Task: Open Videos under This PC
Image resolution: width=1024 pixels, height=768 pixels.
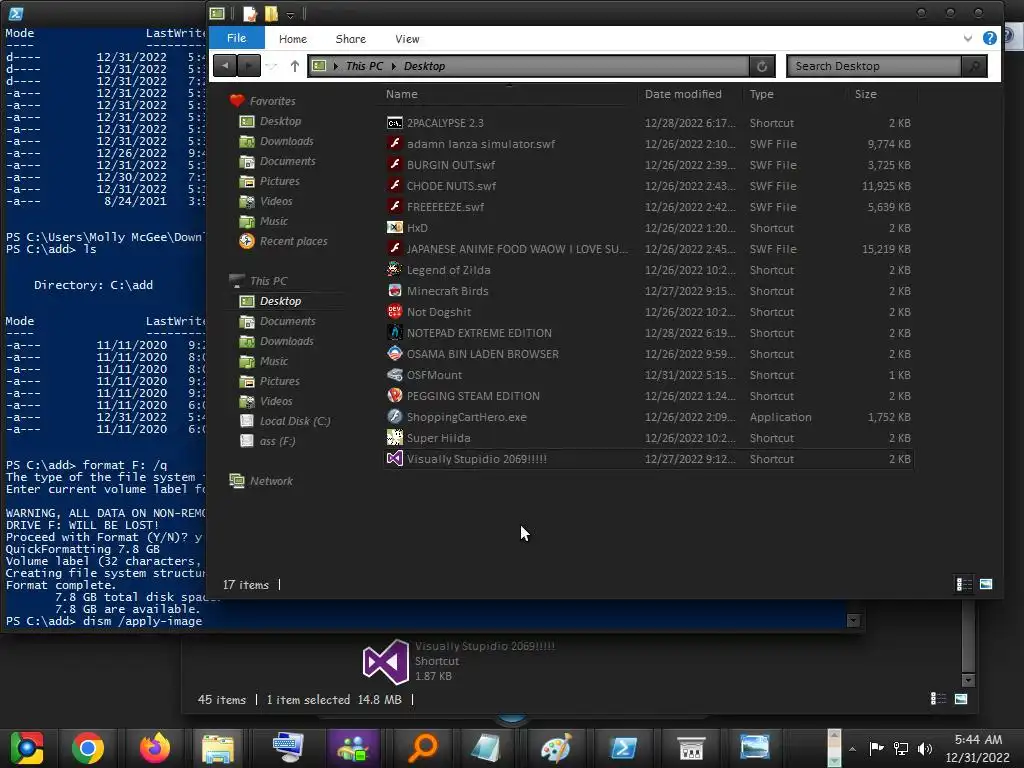Action: click(276, 401)
